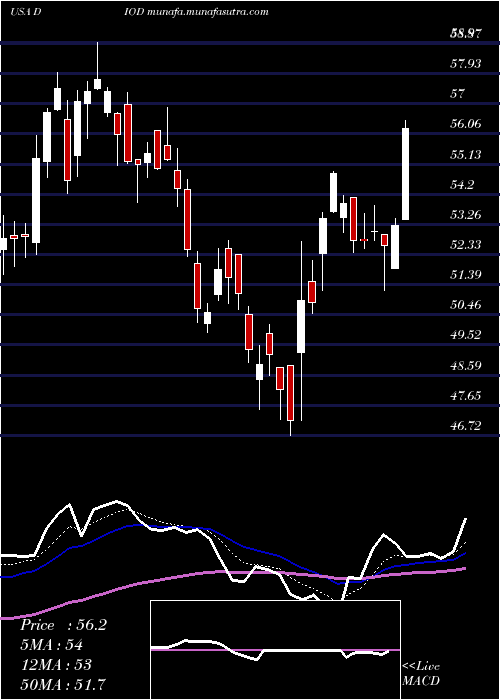Click the 'USA D' symbol label
This screenshot has width=500, height=700.
tap(25, 12)
